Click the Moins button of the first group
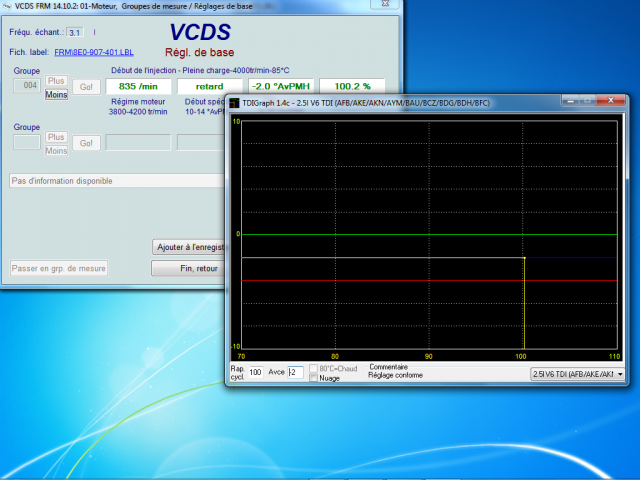The height and width of the screenshot is (480, 640). tap(56, 95)
